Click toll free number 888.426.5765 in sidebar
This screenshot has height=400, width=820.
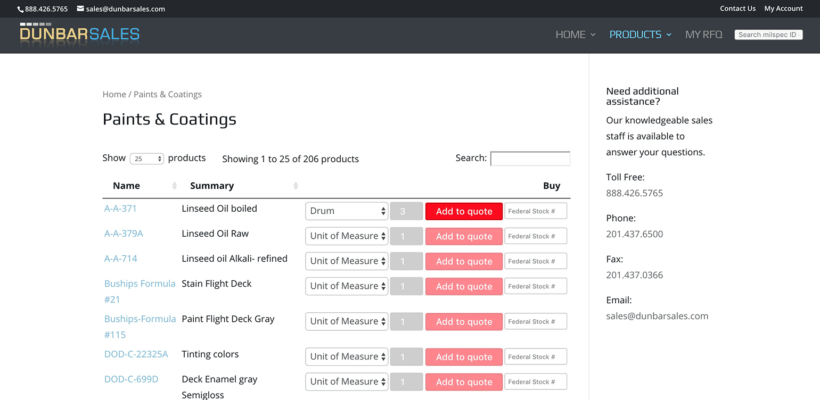[634, 193]
